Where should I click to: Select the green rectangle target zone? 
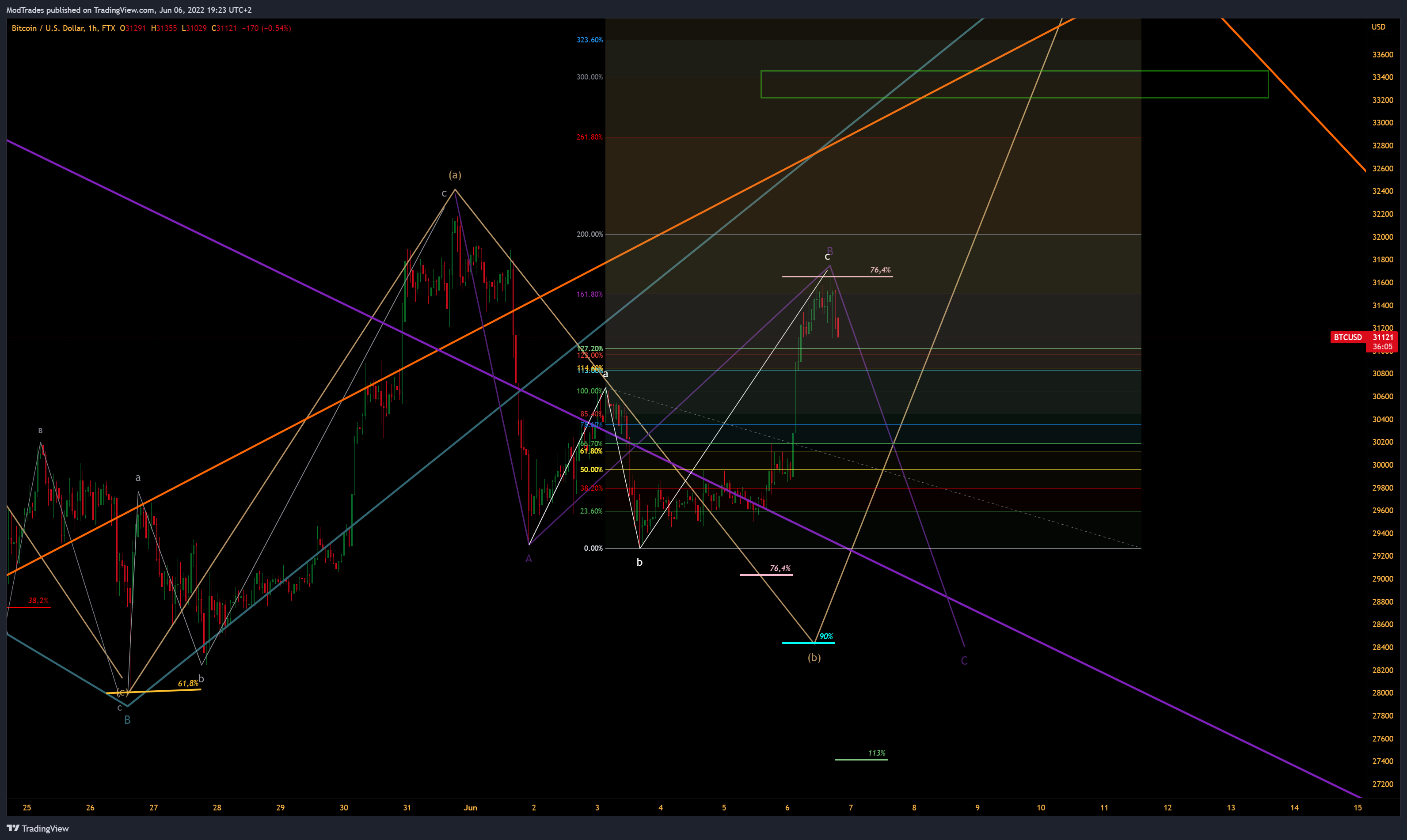point(1014,84)
